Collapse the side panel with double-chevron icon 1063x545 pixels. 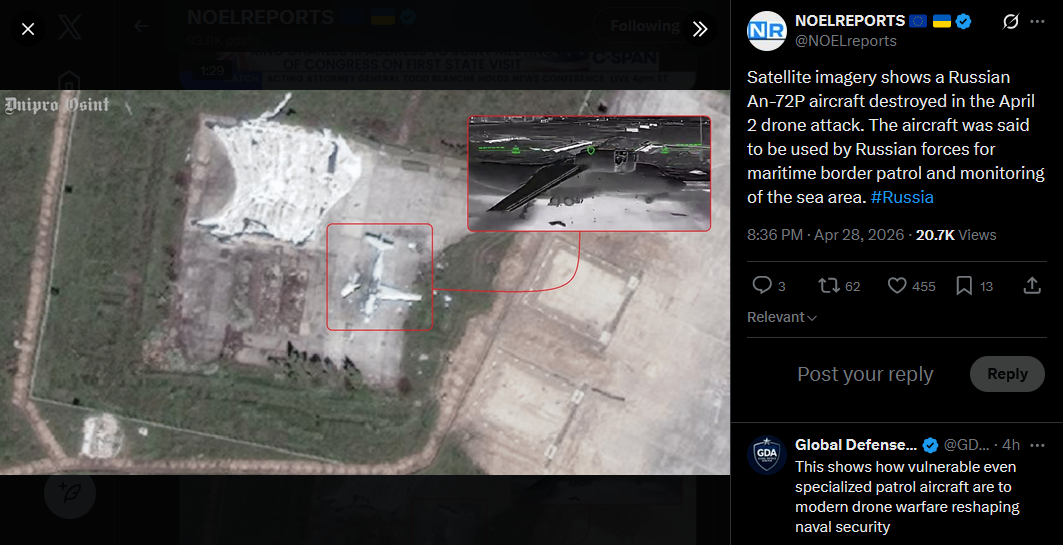click(x=700, y=29)
